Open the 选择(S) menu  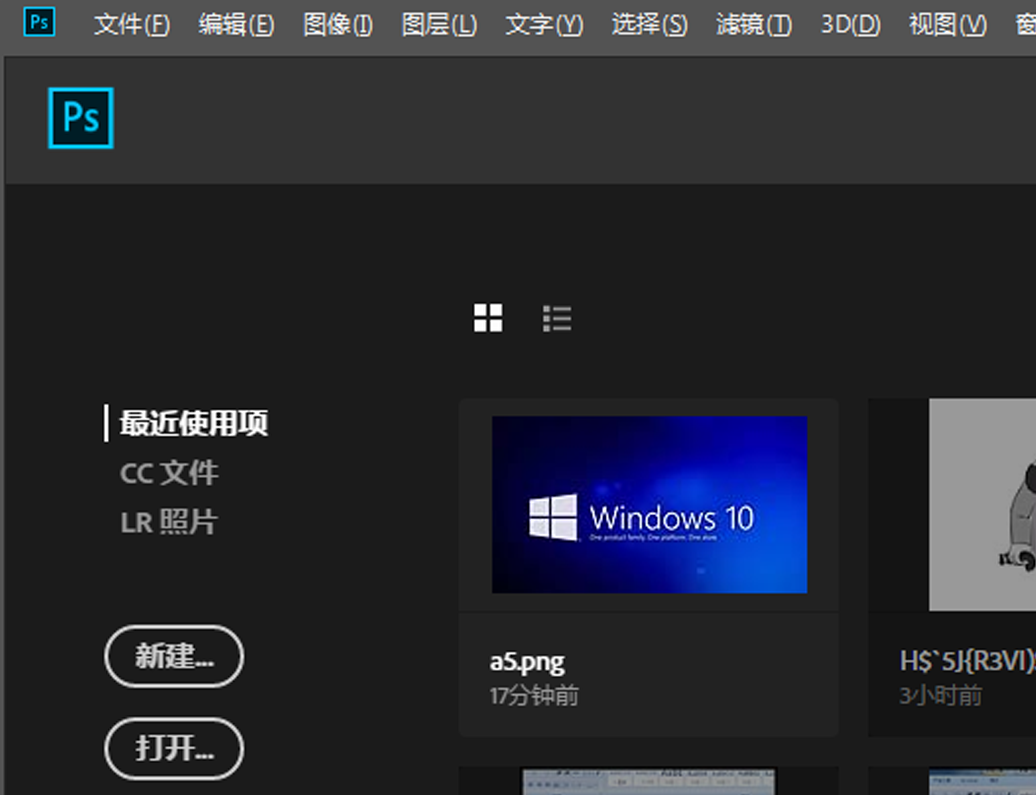[x=649, y=24]
